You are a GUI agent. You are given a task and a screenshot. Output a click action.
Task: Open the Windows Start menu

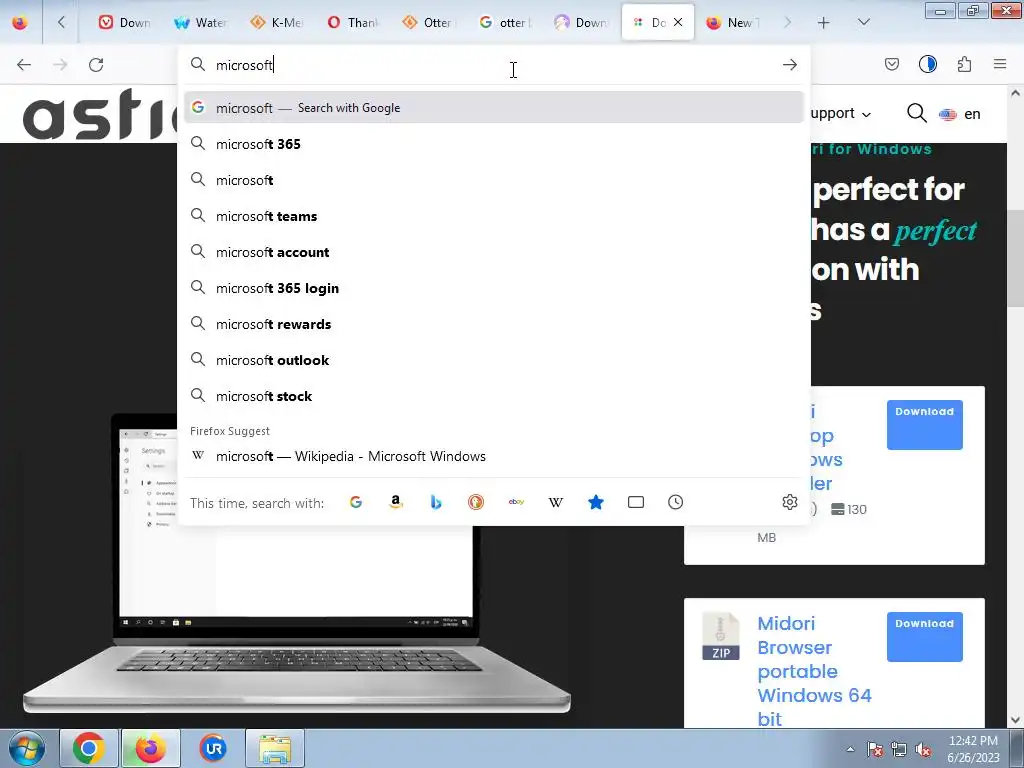(27, 748)
